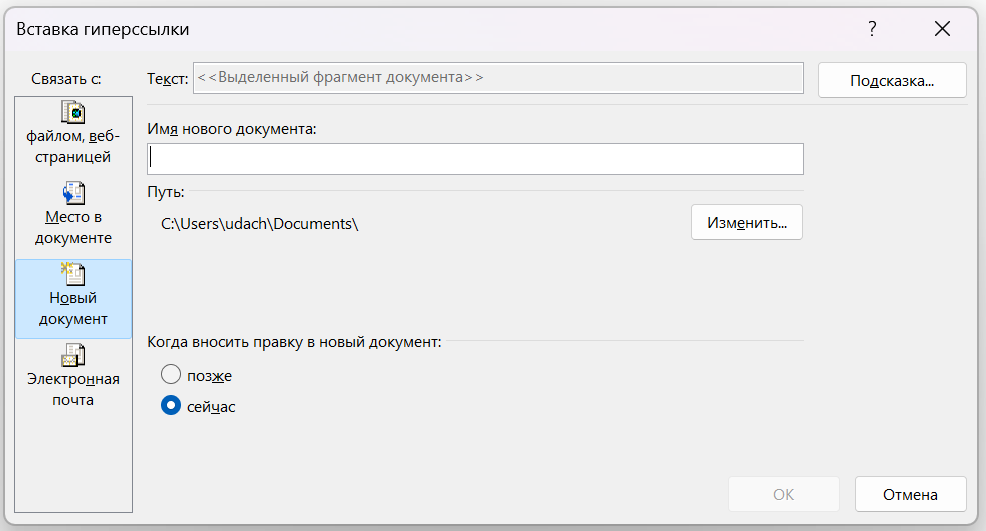This screenshot has height=531, width=986.
Task: Click the 'Текст' display text field
Action: coord(497,78)
